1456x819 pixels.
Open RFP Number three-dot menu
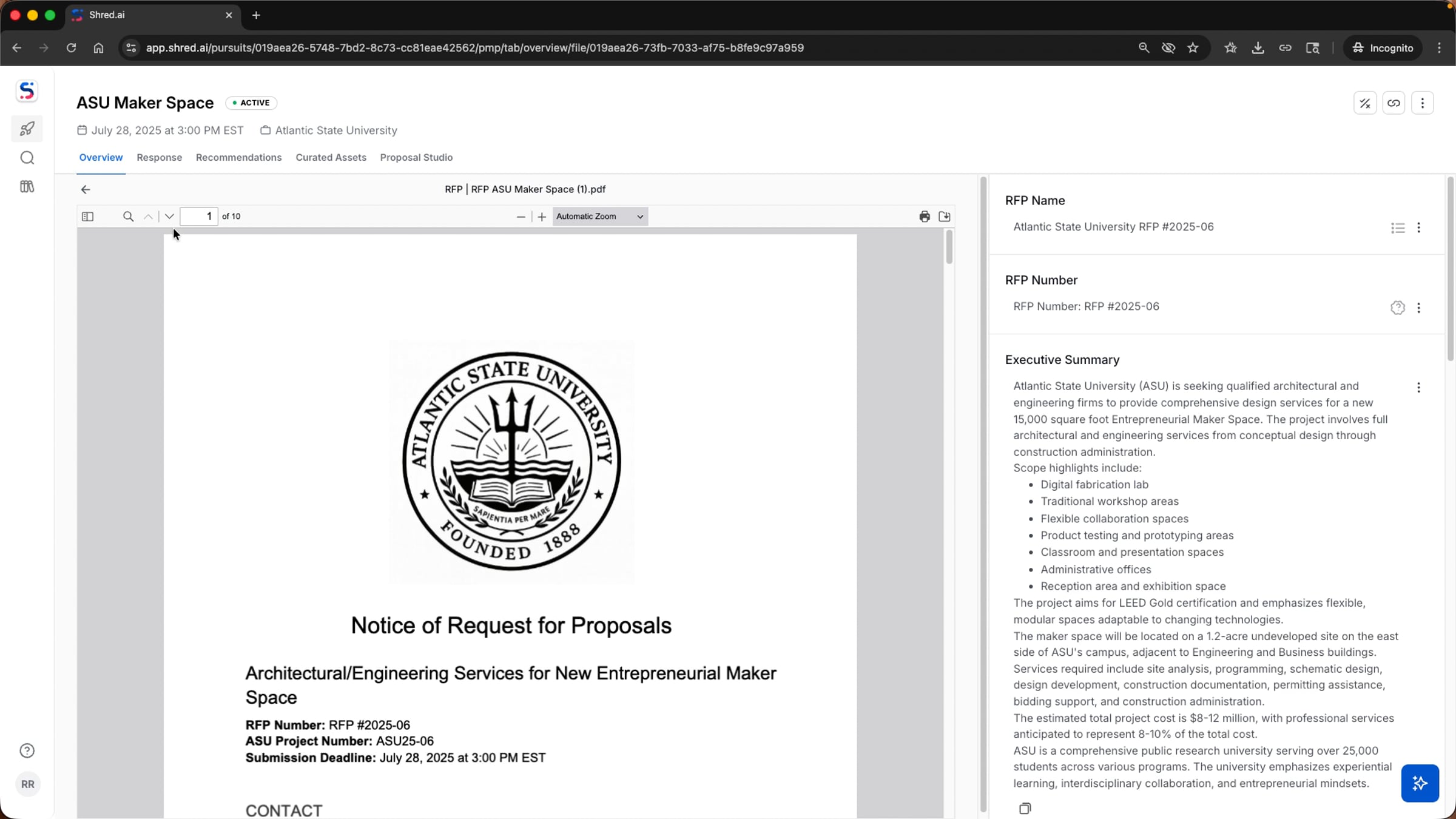pyautogui.click(x=1418, y=308)
